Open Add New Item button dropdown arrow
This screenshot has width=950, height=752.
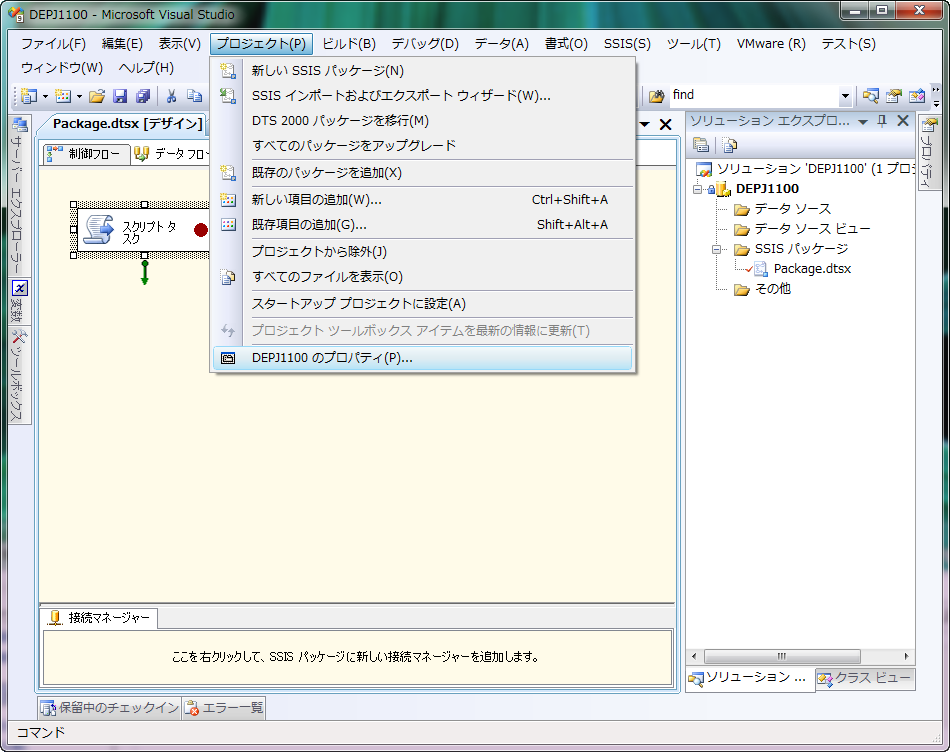tap(79, 96)
